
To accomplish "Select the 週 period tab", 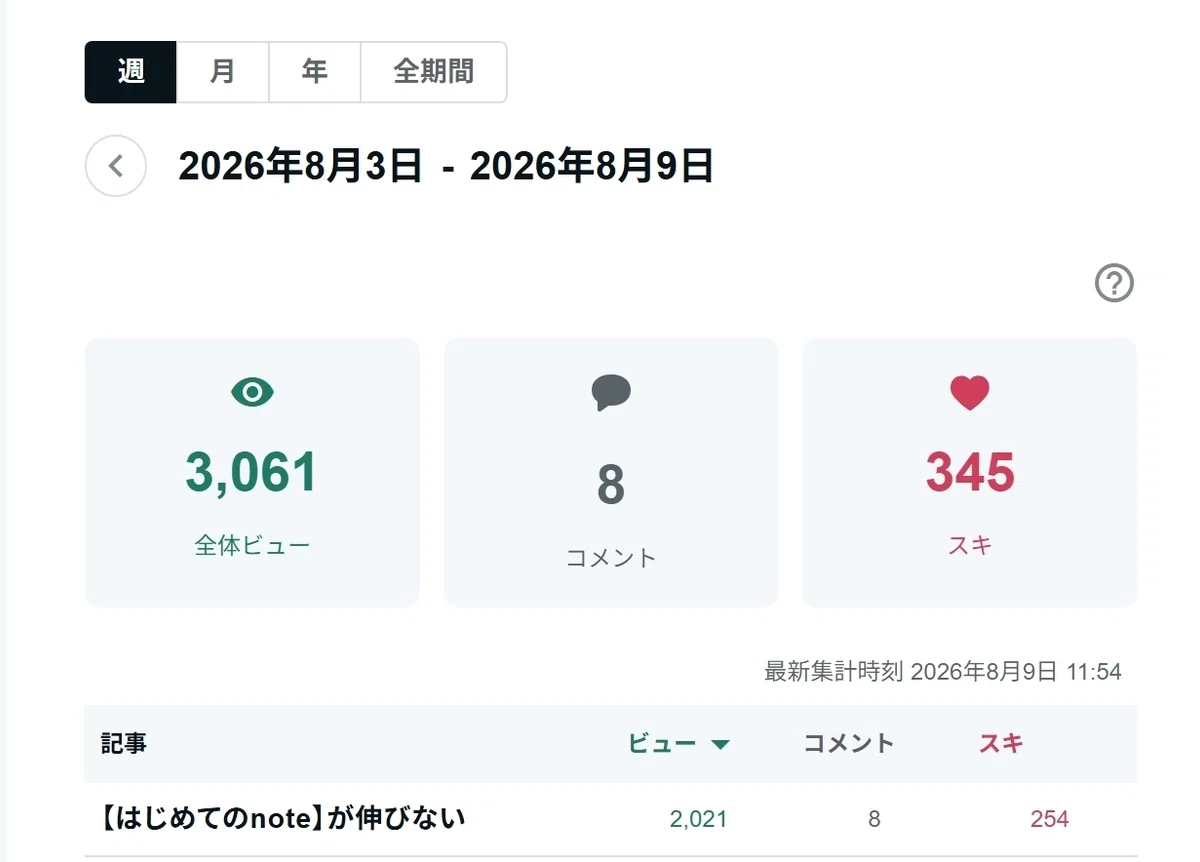I will pyautogui.click(x=131, y=72).
